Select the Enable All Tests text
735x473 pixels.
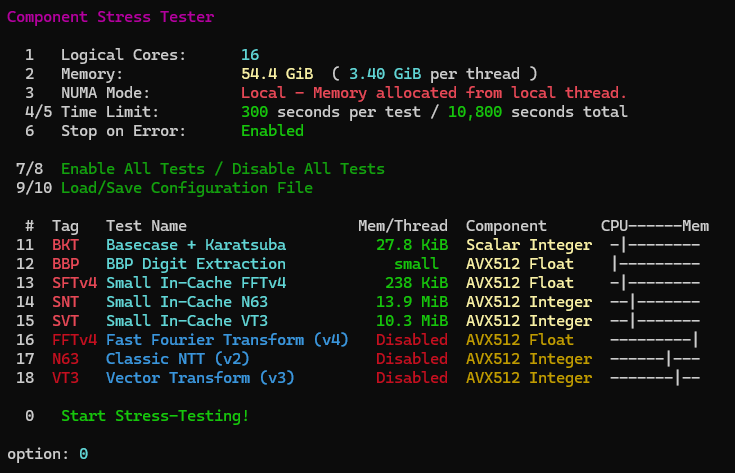click(133, 169)
